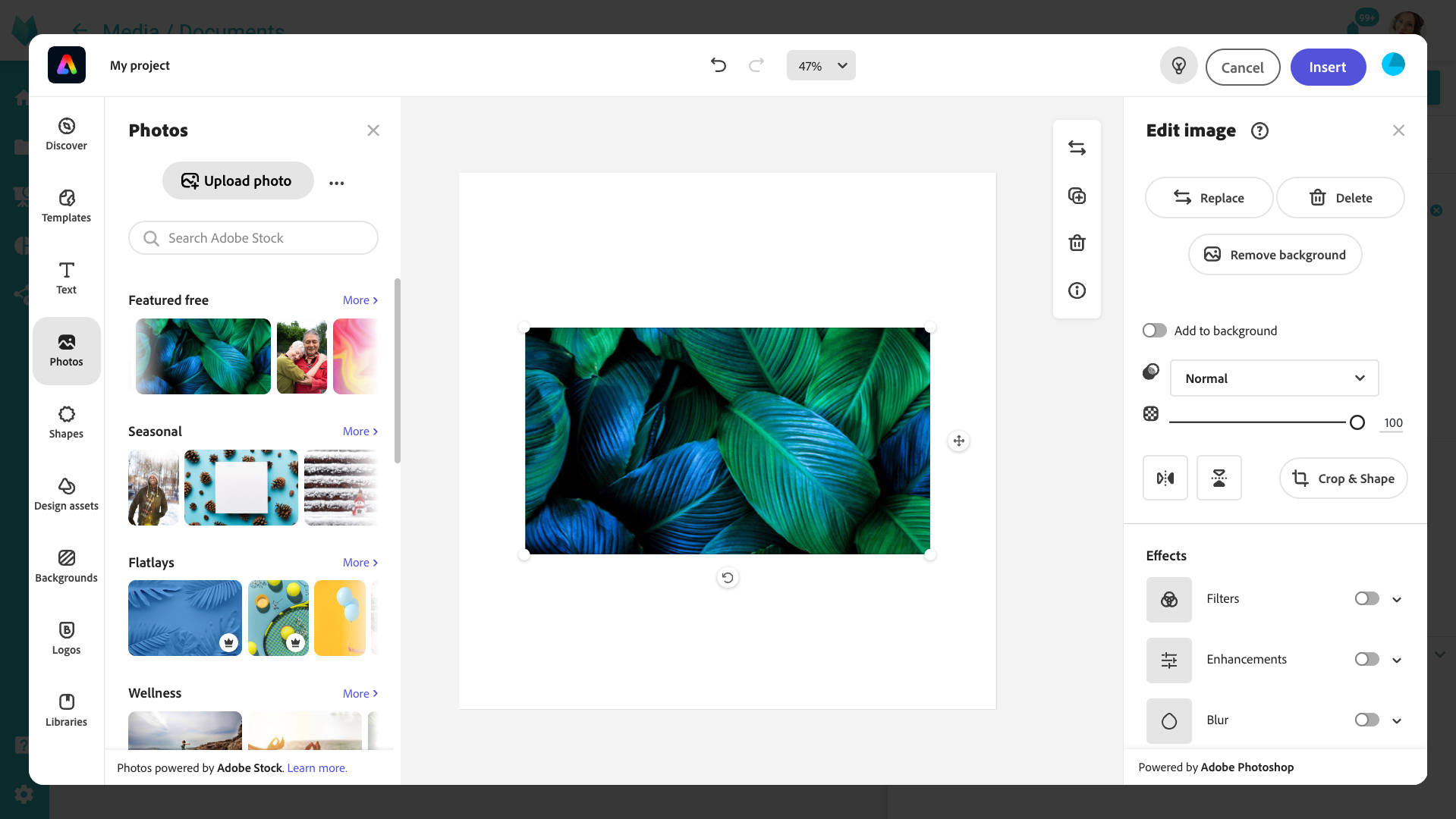The width and height of the screenshot is (1456, 819).
Task: Turn on the Filters effect
Action: (x=1367, y=599)
